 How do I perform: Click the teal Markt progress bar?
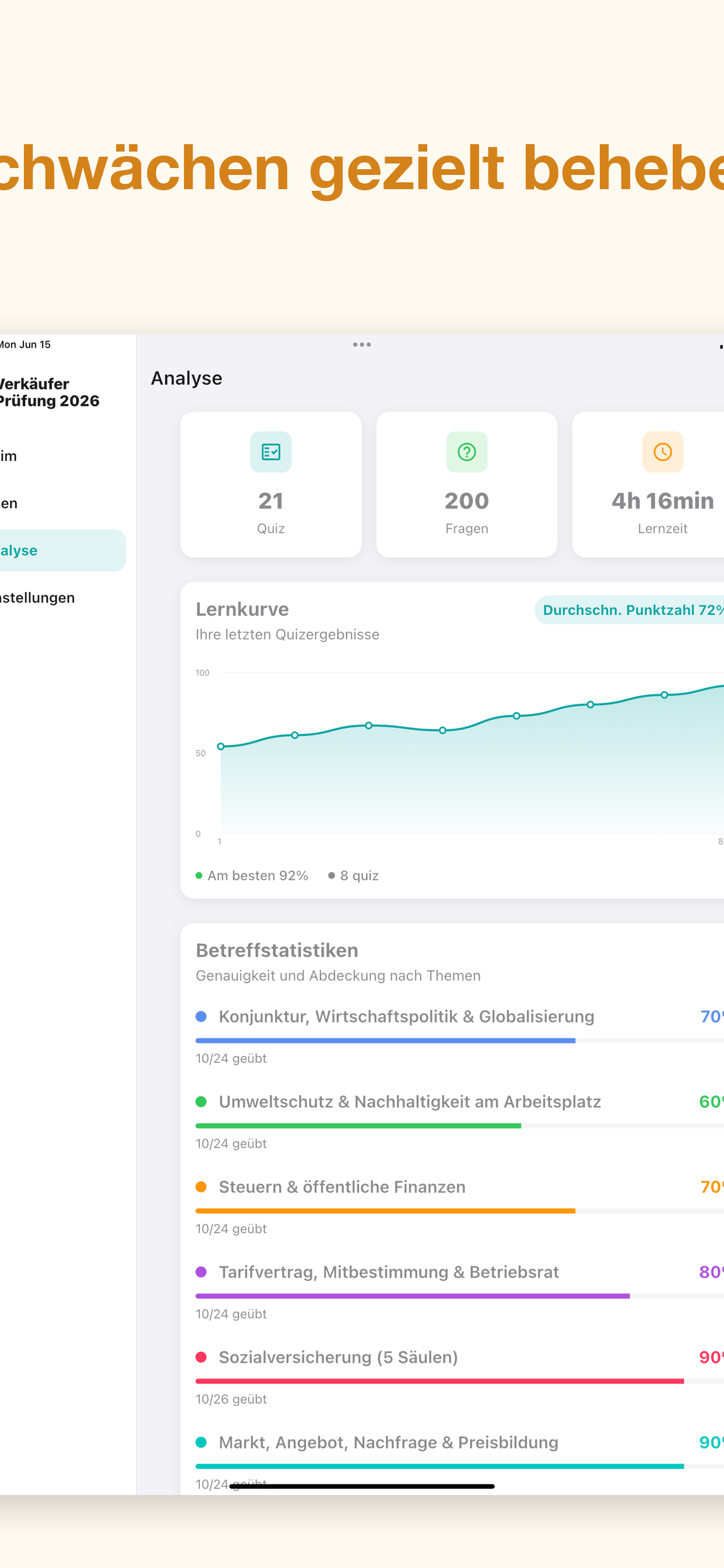click(x=440, y=1467)
